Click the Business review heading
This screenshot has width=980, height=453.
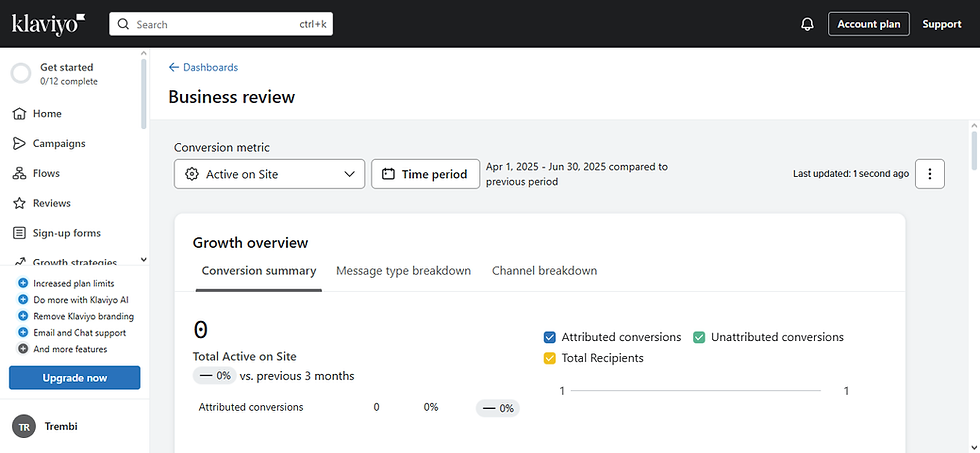coord(232,97)
